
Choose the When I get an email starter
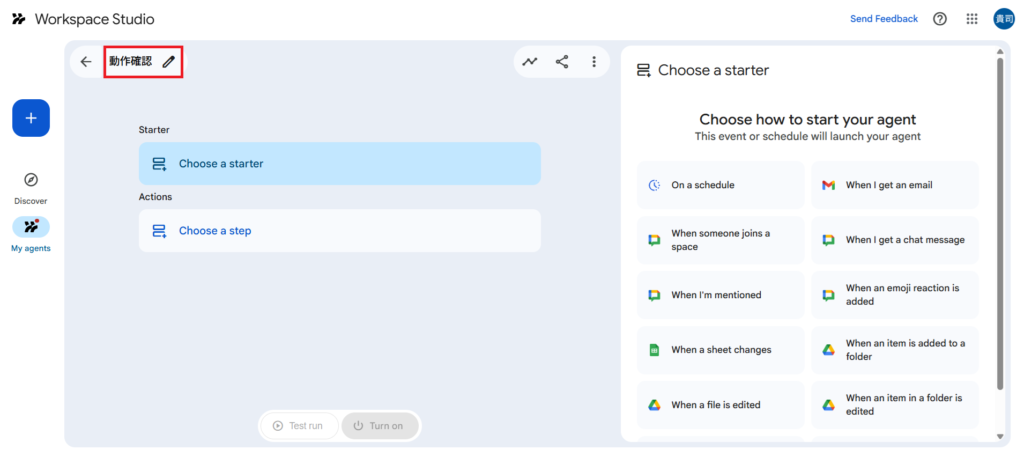[x=895, y=185]
